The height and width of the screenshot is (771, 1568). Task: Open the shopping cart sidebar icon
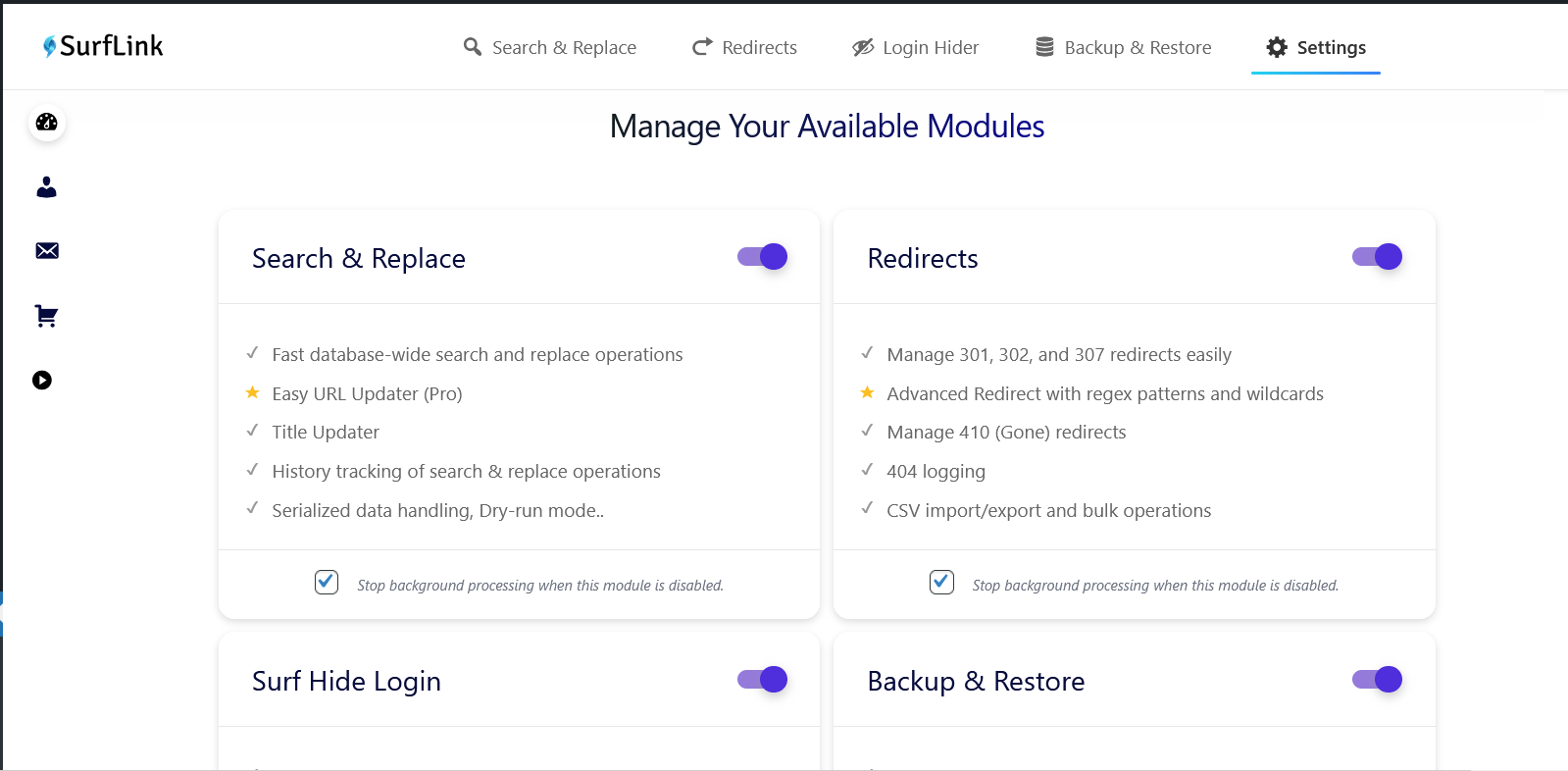coord(46,316)
